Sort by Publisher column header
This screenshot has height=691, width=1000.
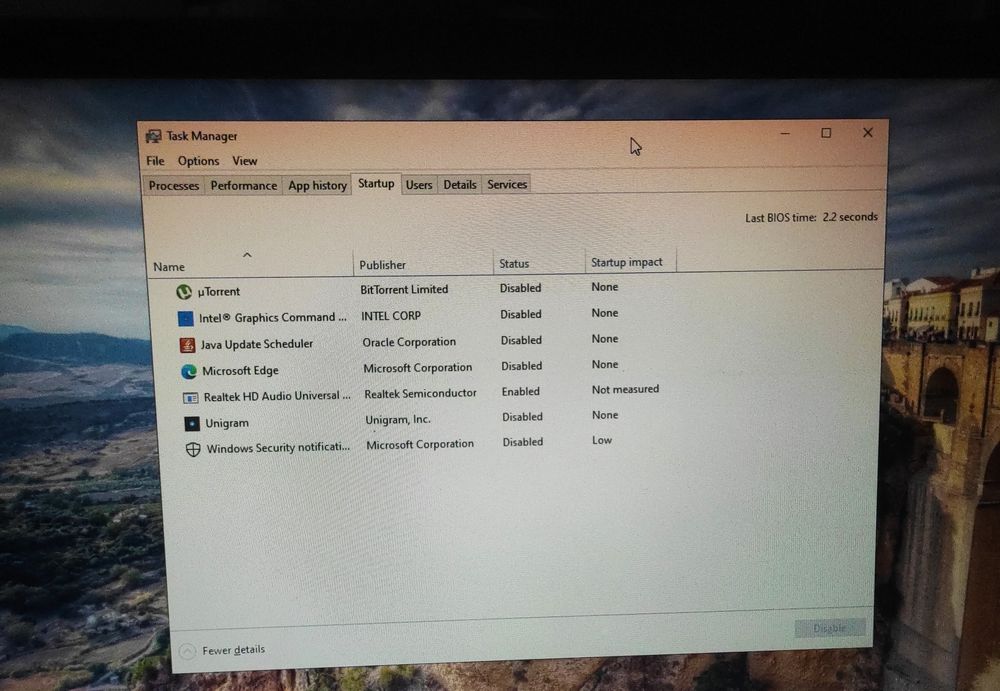pyautogui.click(x=423, y=264)
